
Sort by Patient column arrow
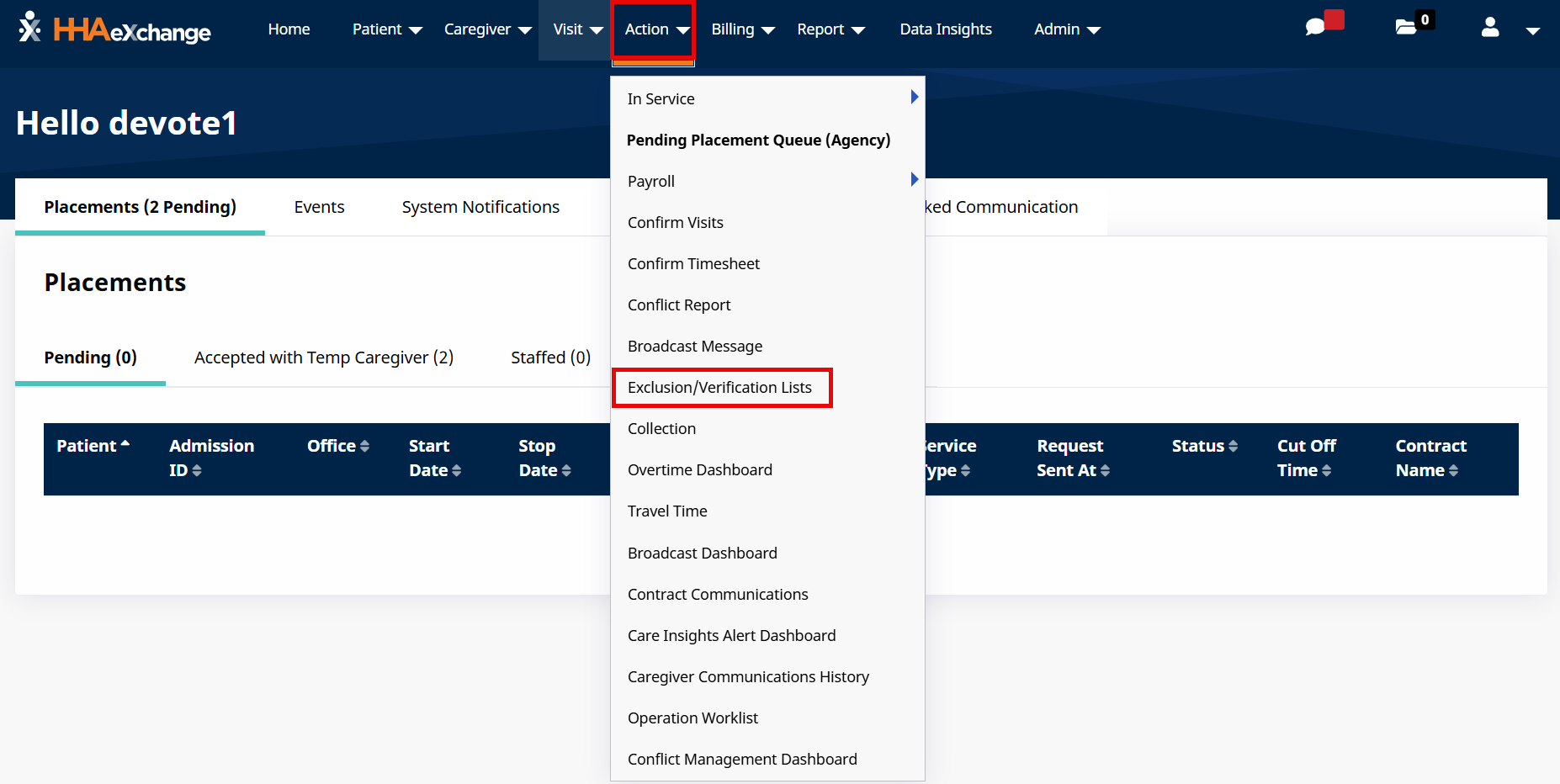point(125,445)
